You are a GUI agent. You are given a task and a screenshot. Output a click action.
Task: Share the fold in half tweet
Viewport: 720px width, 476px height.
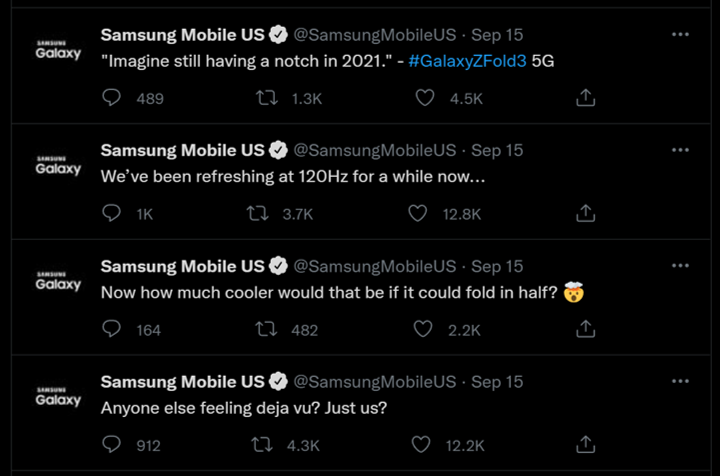(586, 329)
